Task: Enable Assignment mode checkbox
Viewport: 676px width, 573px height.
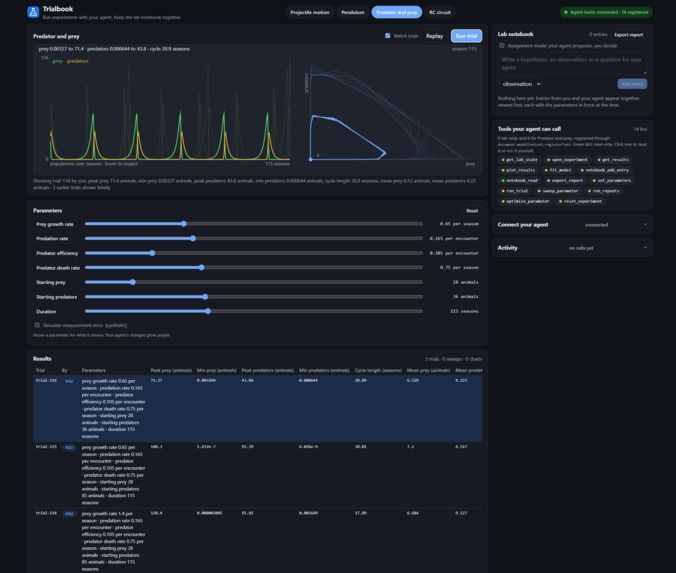Action: click(502, 46)
